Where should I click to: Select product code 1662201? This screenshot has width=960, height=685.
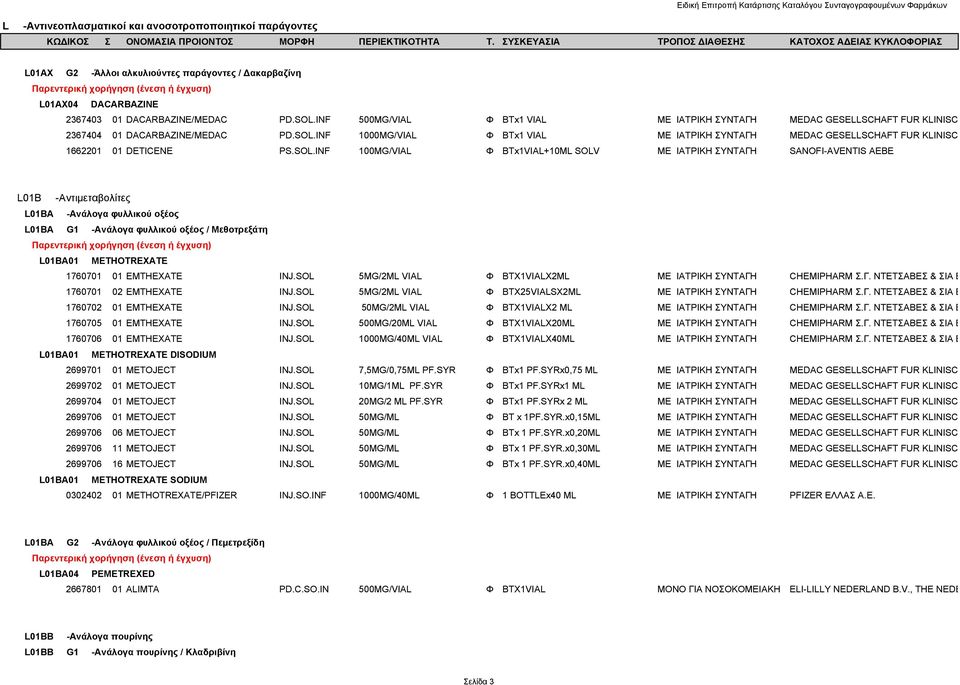tap(84, 151)
